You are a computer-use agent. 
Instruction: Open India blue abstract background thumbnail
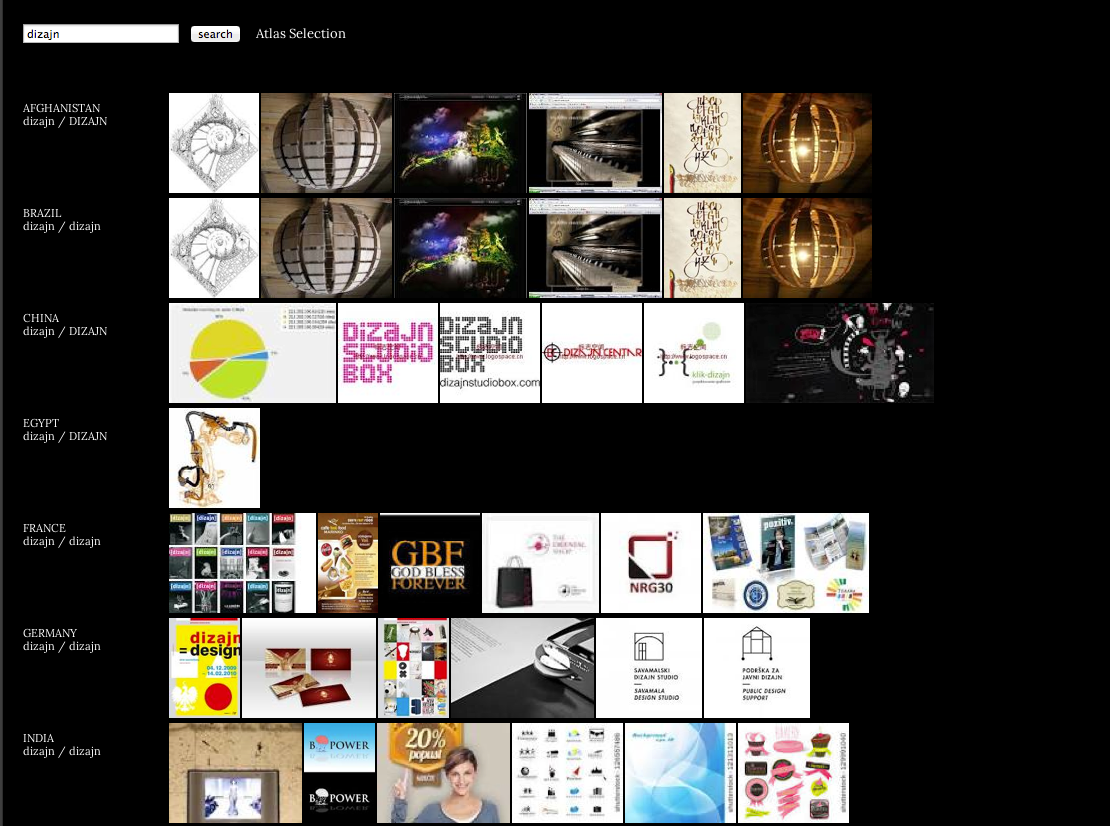coord(680,773)
